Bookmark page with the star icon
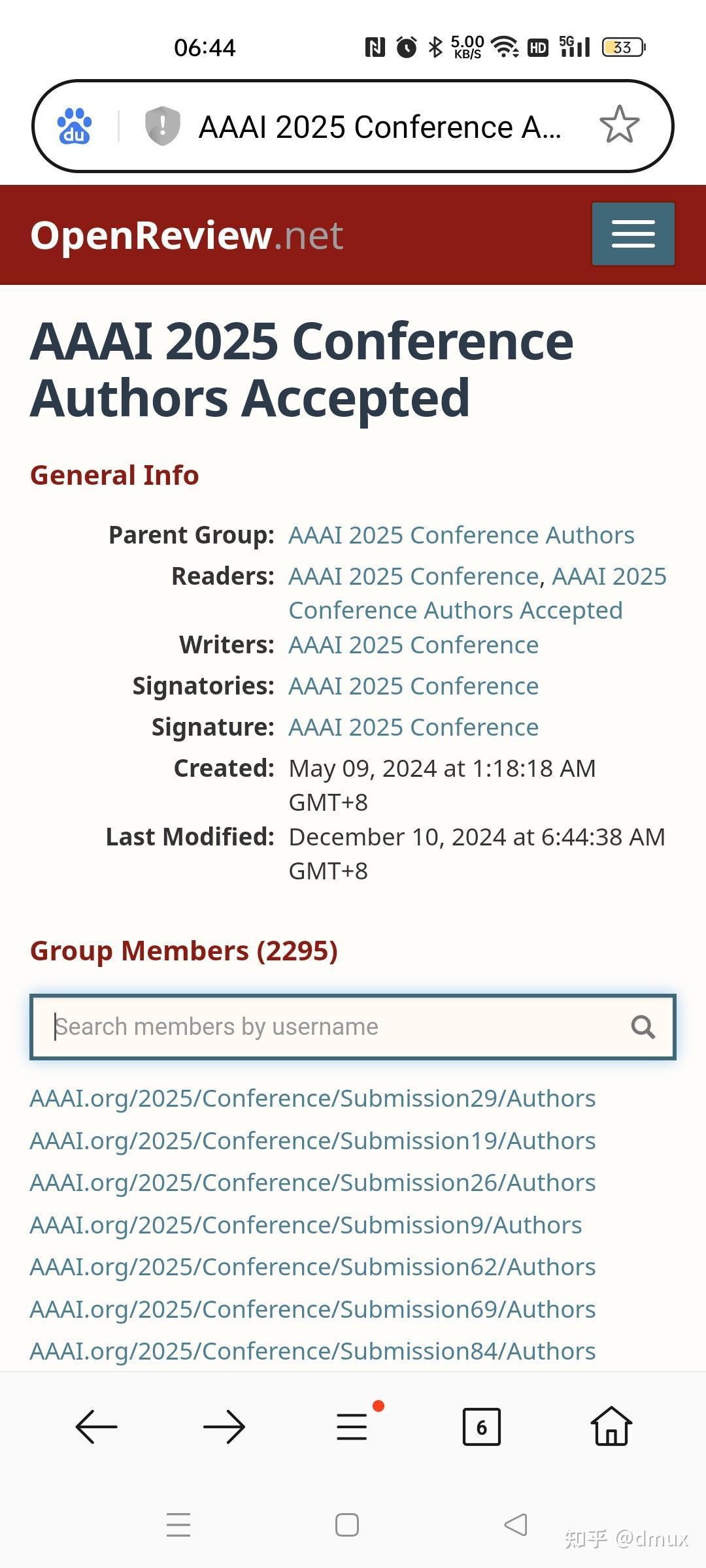This screenshot has height=1568, width=706. pos(619,125)
